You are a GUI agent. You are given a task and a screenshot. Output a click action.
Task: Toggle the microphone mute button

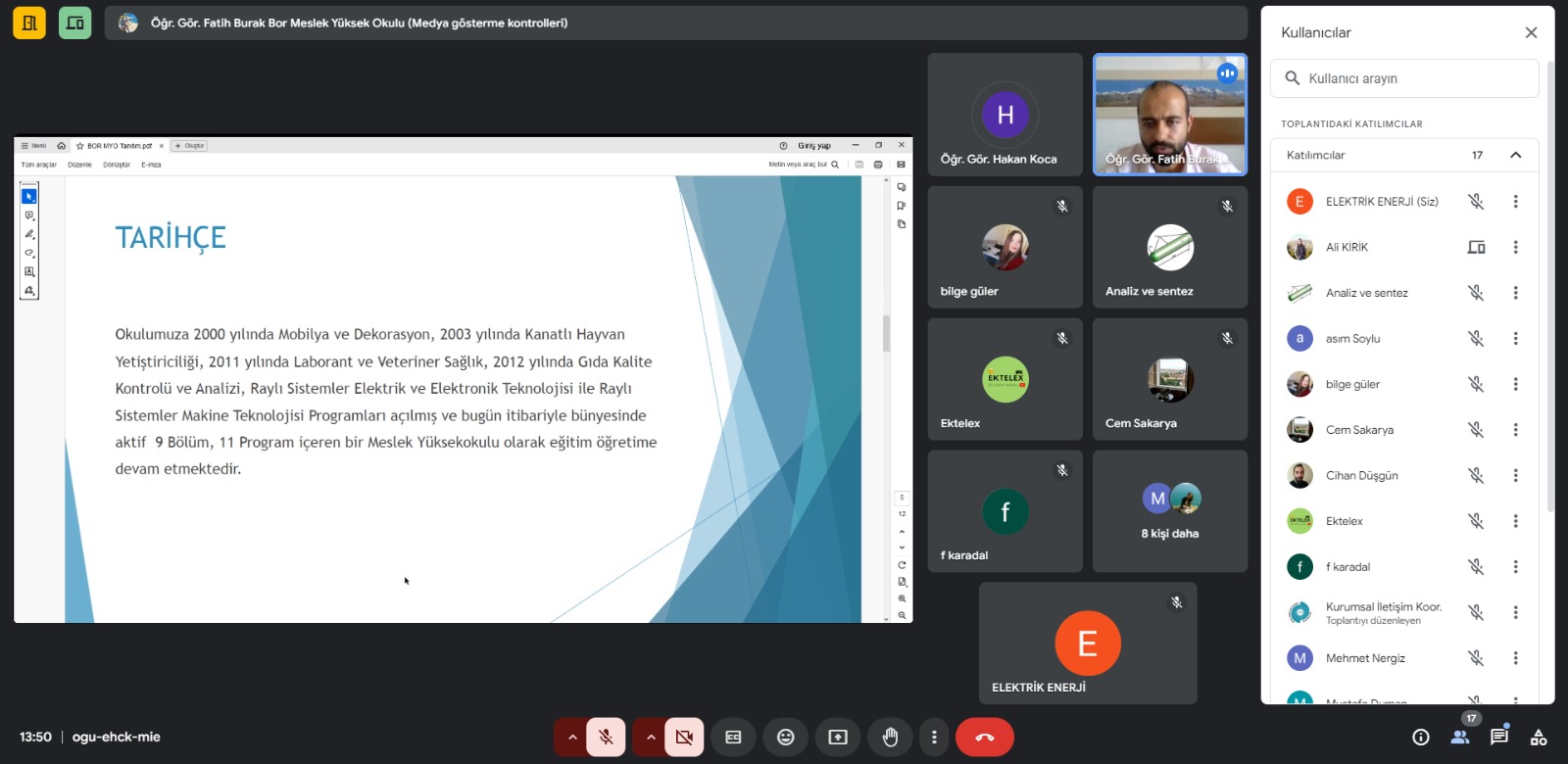tap(606, 738)
